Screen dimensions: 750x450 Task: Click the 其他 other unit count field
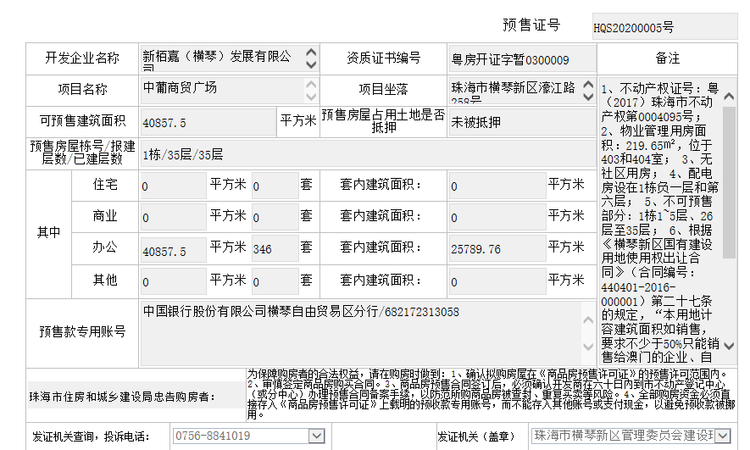(275, 282)
